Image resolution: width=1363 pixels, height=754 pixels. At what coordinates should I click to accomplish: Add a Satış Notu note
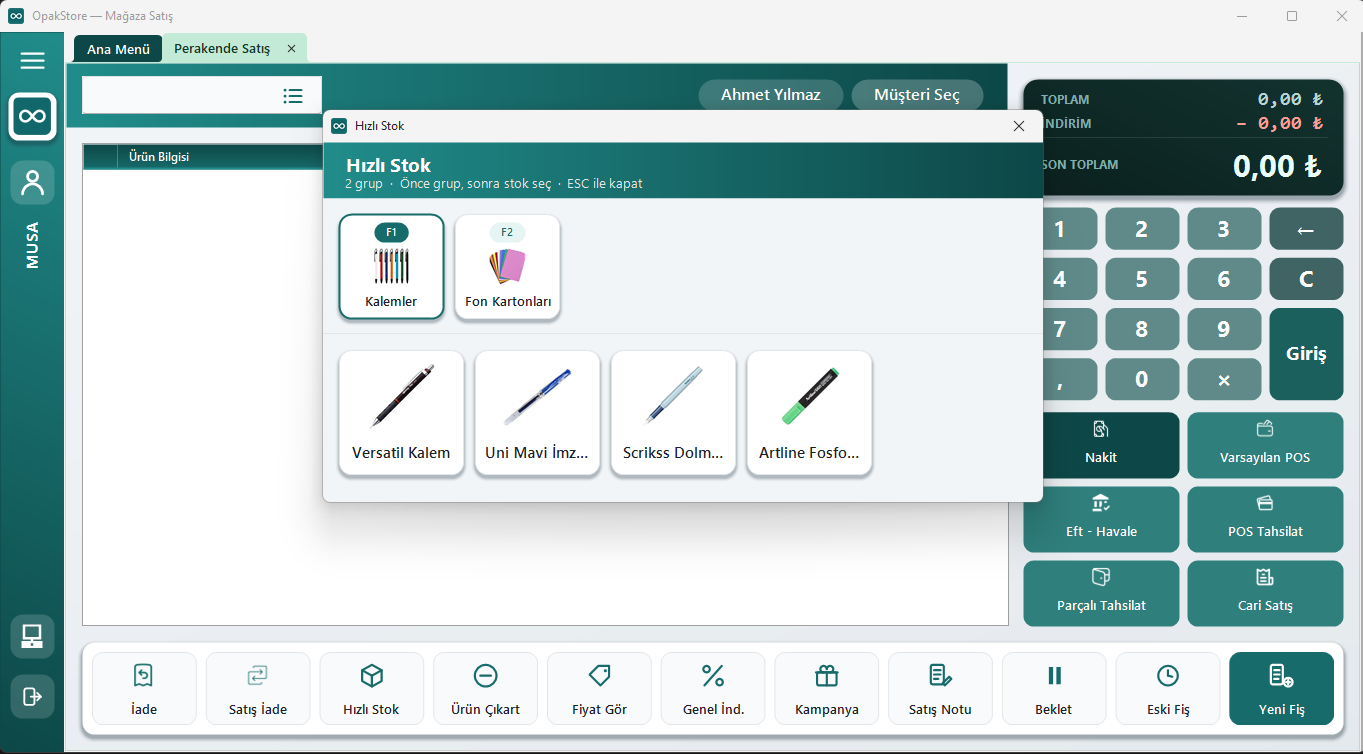(940, 689)
